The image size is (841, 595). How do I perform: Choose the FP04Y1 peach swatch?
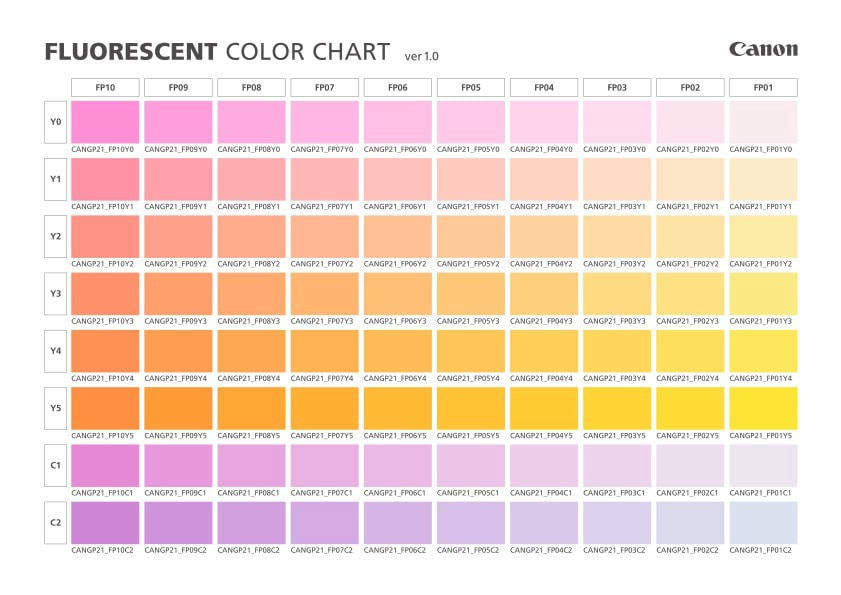pos(544,179)
